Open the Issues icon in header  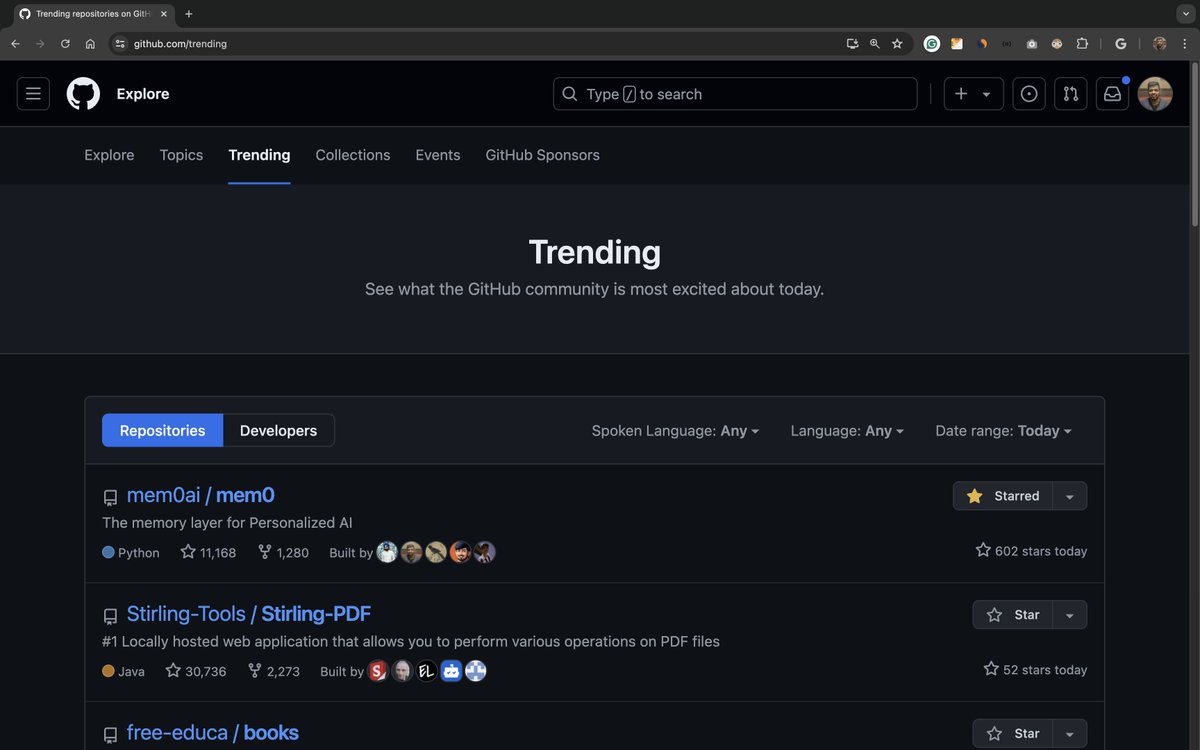(x=1029, y=94)
